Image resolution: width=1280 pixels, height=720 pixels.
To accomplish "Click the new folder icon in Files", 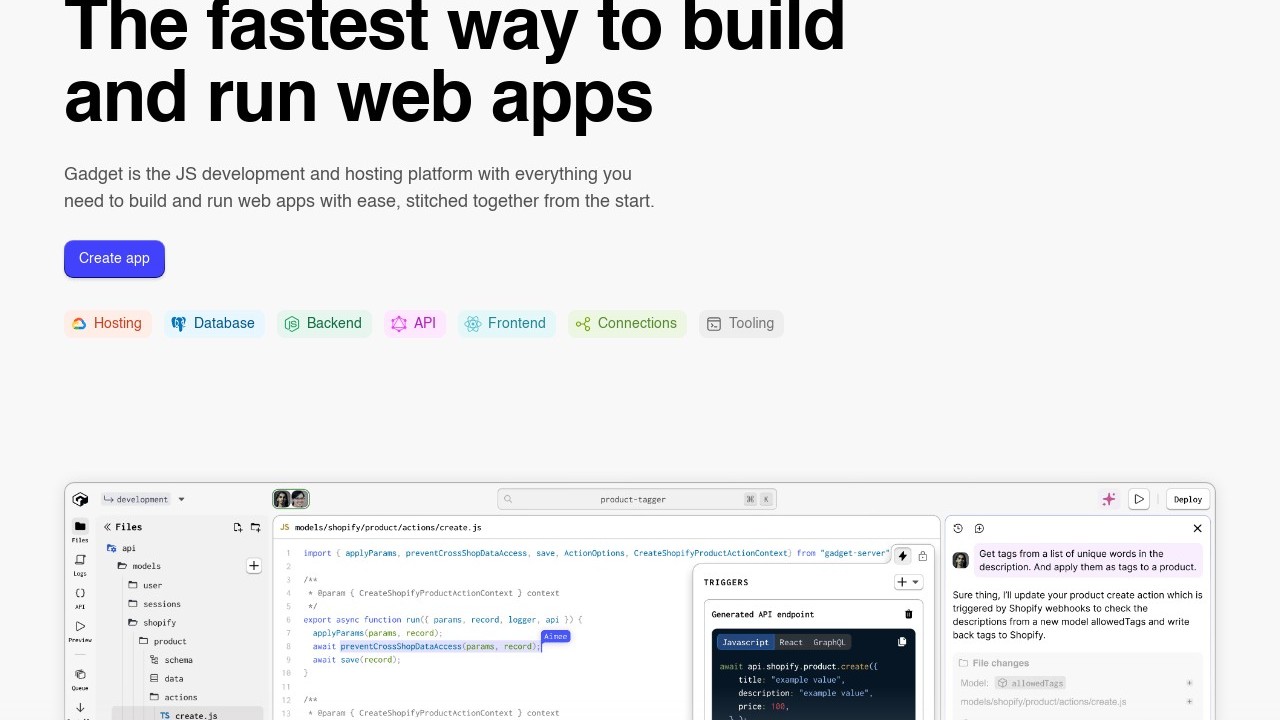I will 256,527.
